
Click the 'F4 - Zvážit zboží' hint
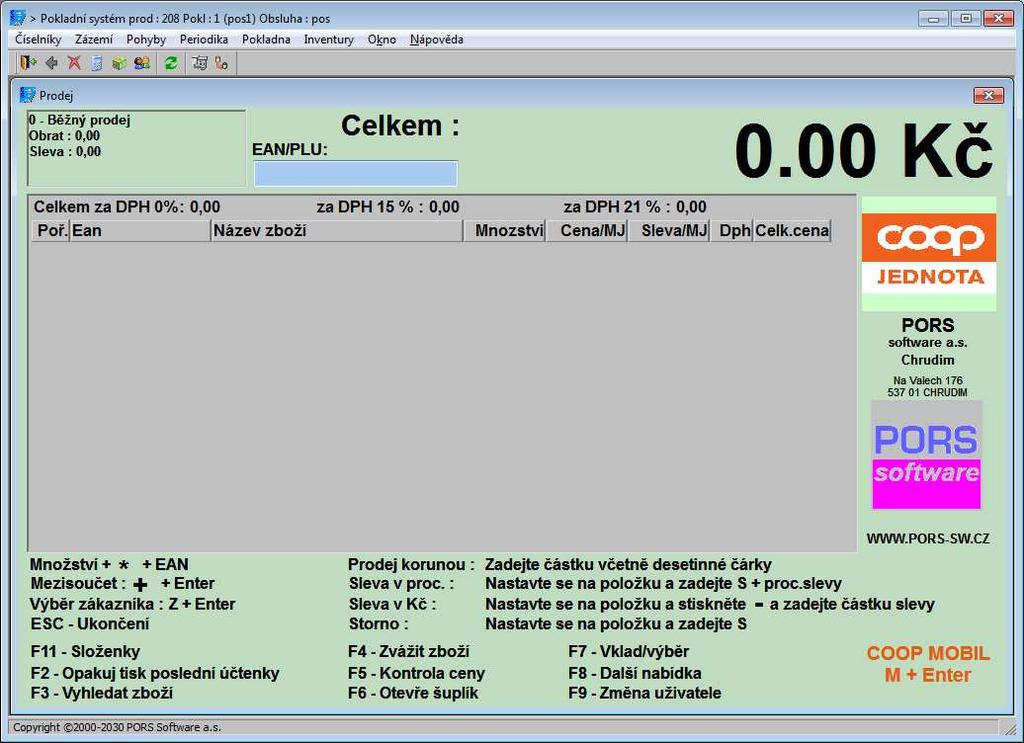click(408, 651)
